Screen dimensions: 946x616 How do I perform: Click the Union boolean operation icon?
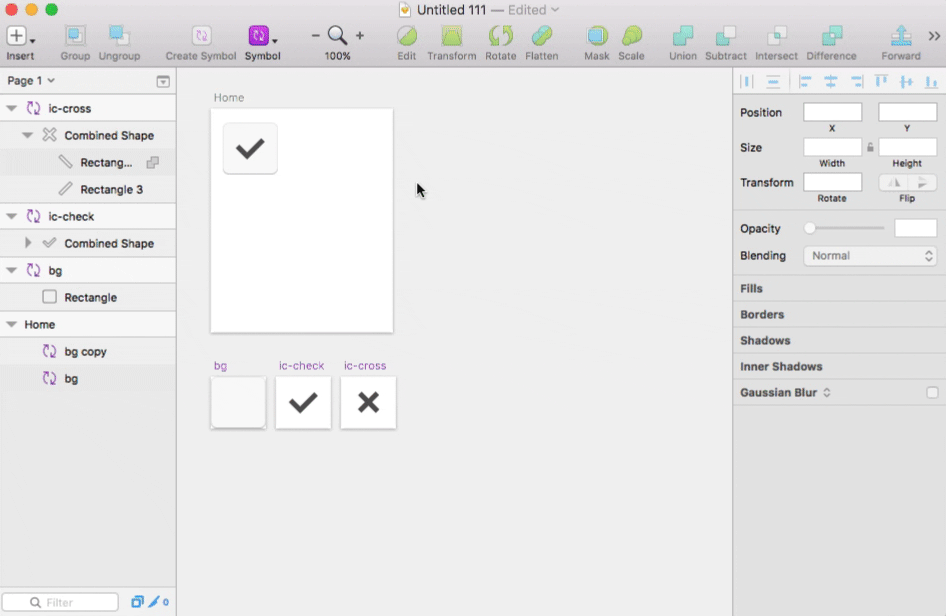(683, 37)
